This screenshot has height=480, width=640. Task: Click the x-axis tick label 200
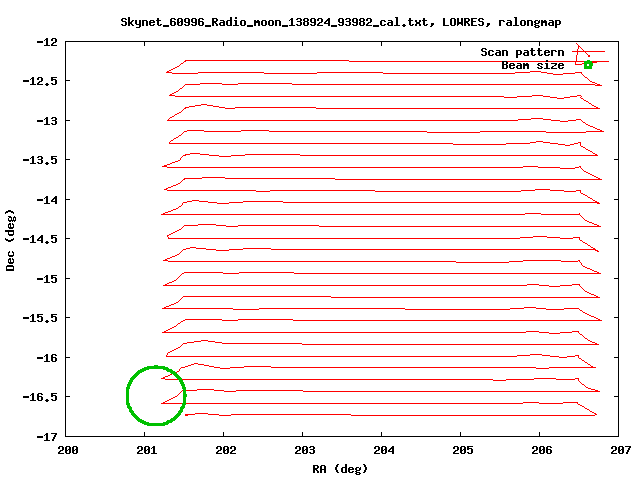68,450
